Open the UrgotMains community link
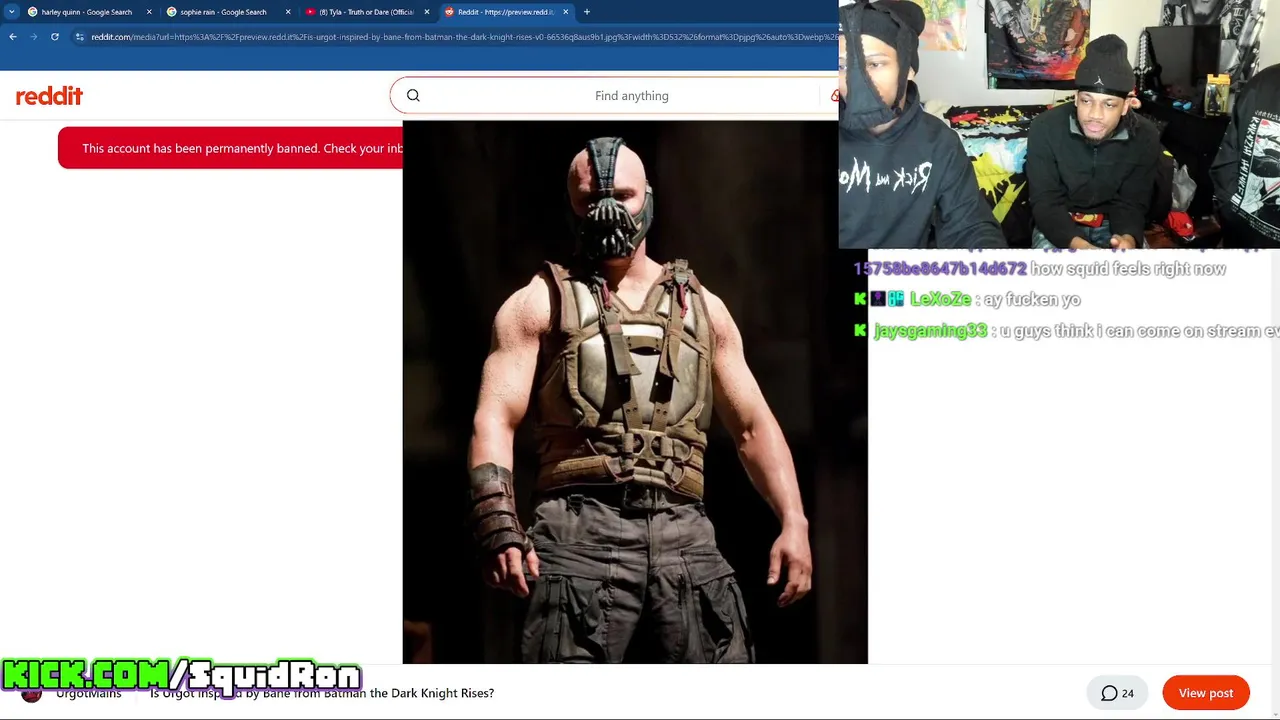1280x720 pixels. 88,693
